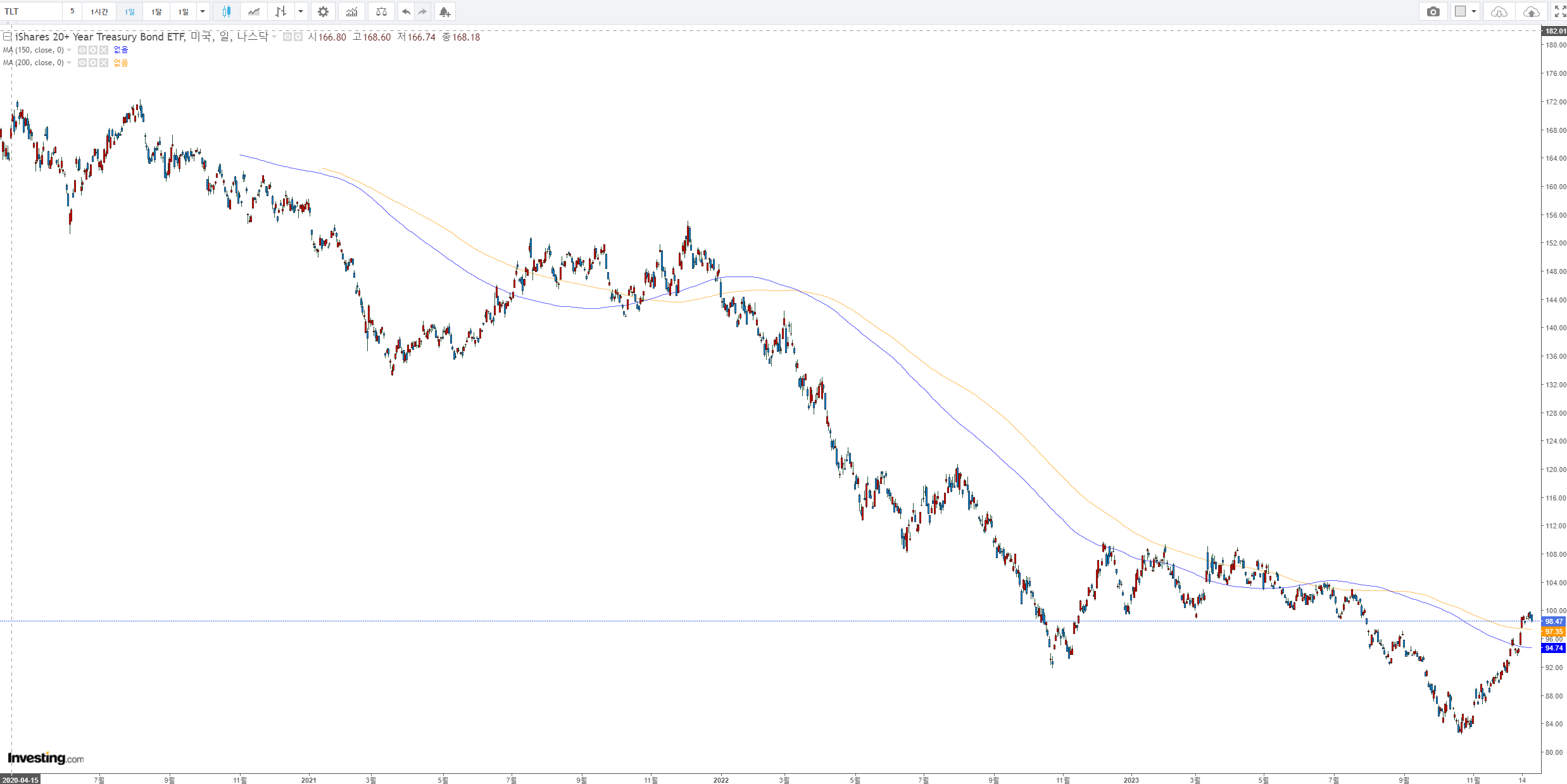Open the compare symbols tool

tap(381, 11)
